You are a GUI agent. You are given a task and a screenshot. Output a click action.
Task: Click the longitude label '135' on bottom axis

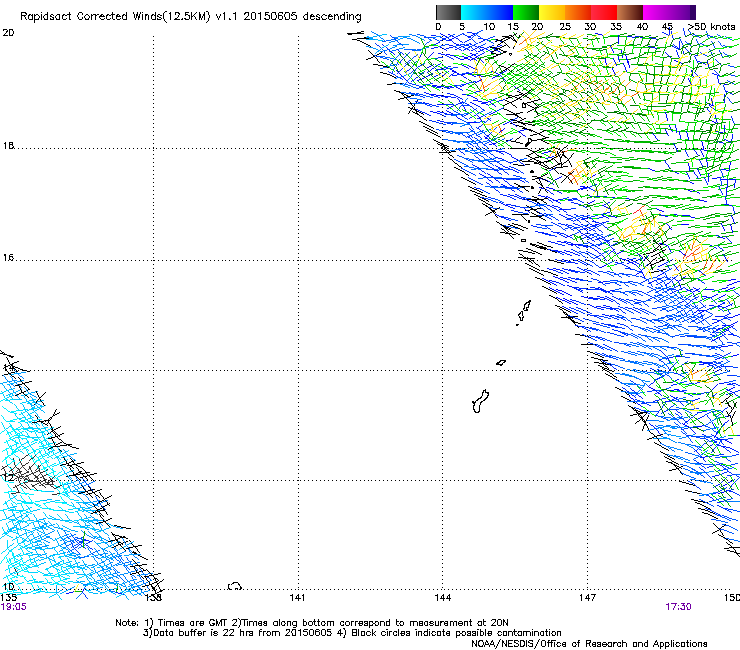[x=9, y=598]
